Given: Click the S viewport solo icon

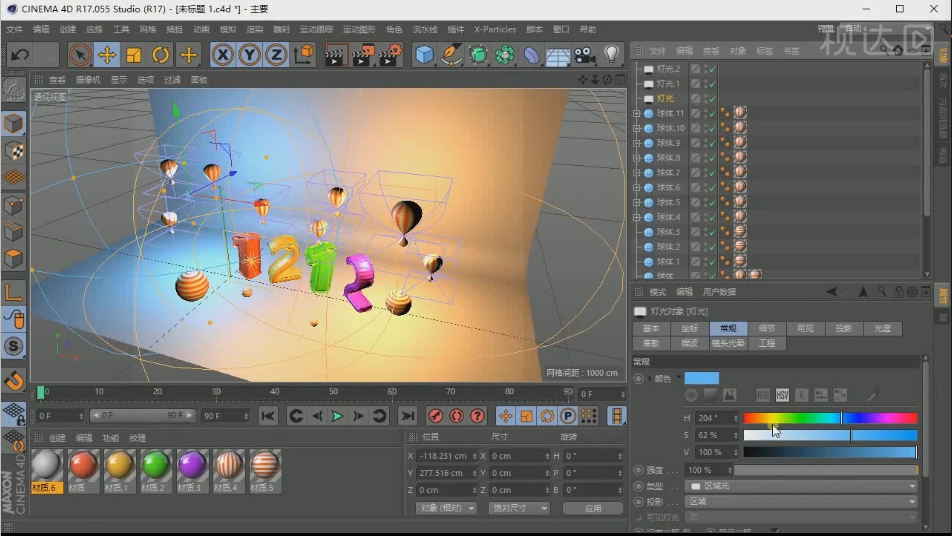Looking at the screenshot, I should click(x=13, y=347).
